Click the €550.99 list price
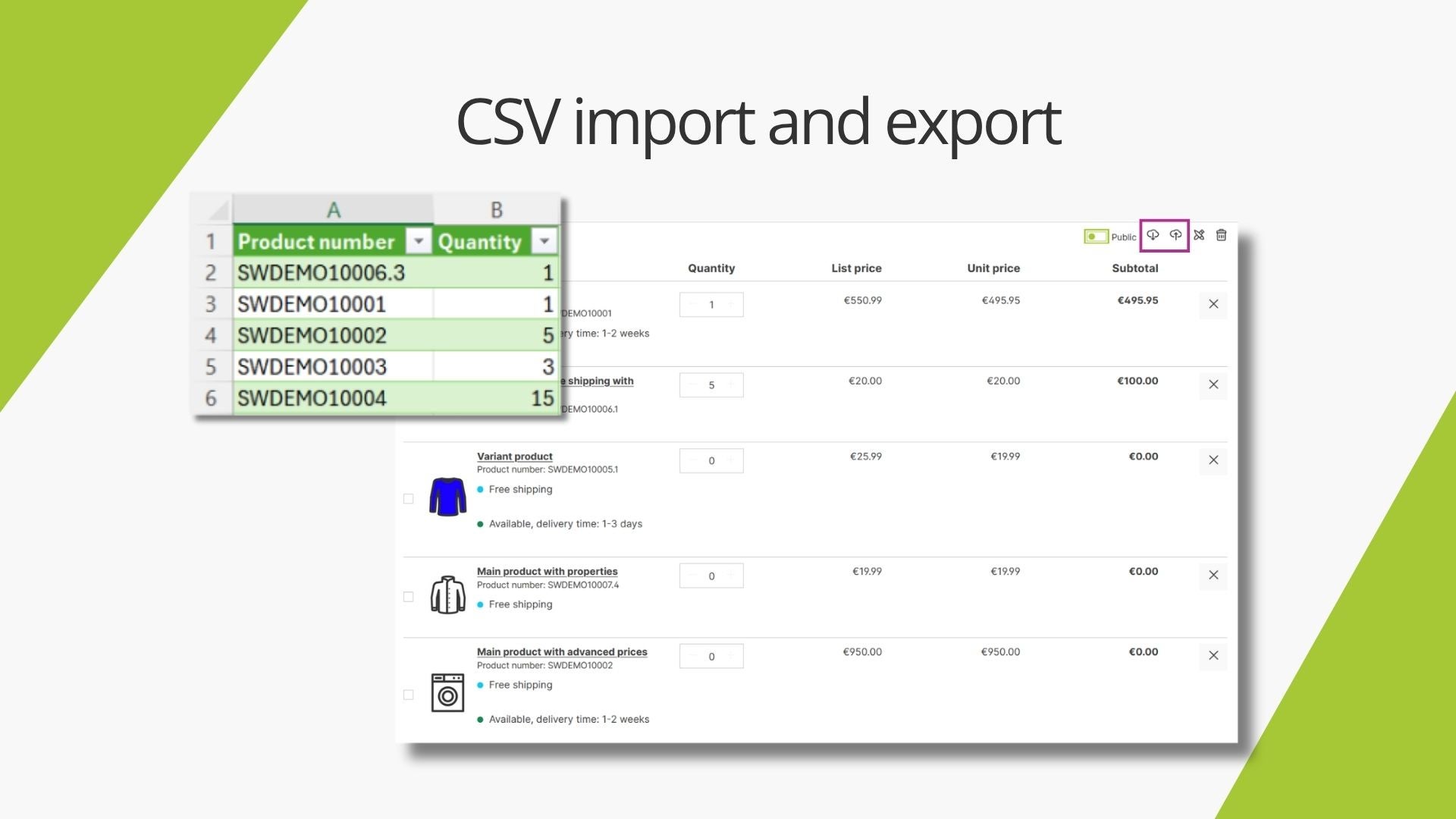 click(x=863, y=300)
